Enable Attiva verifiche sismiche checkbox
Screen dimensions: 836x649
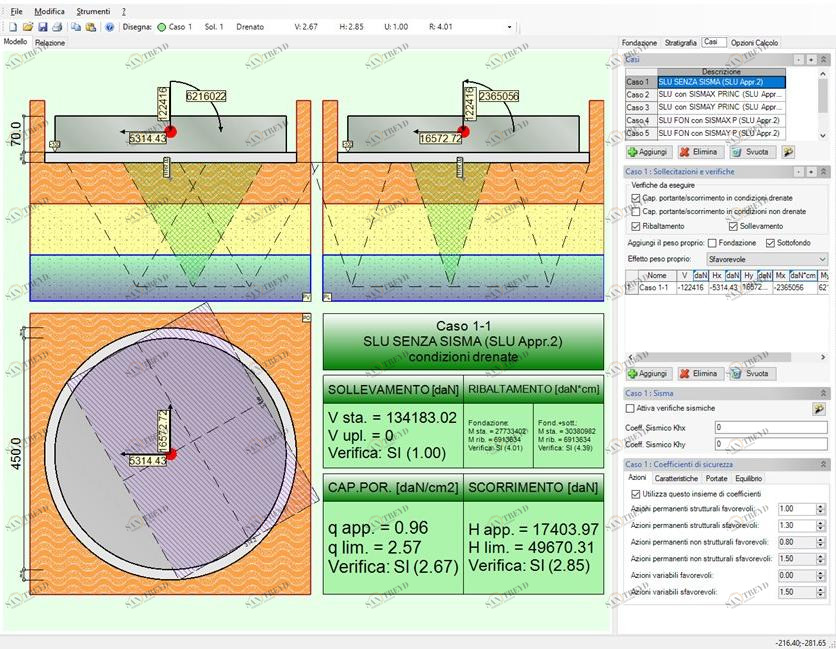(630, 408)
